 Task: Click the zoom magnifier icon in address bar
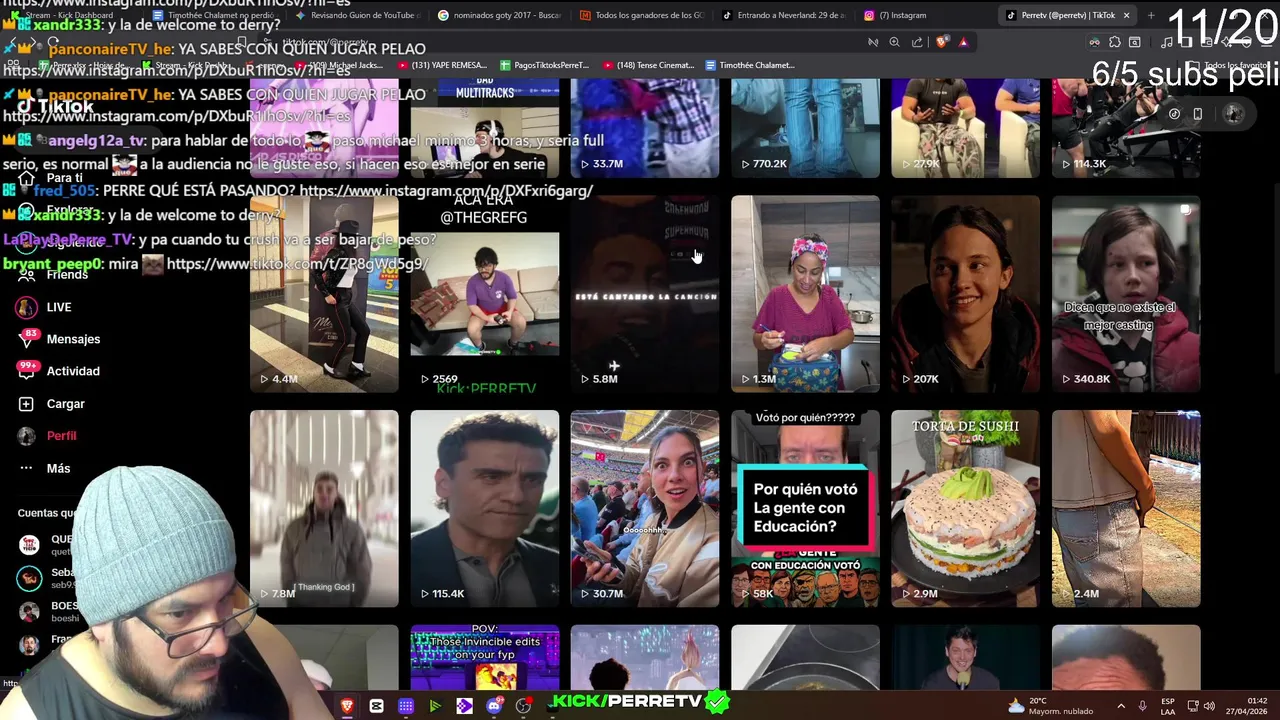click(x=894, y=42)
